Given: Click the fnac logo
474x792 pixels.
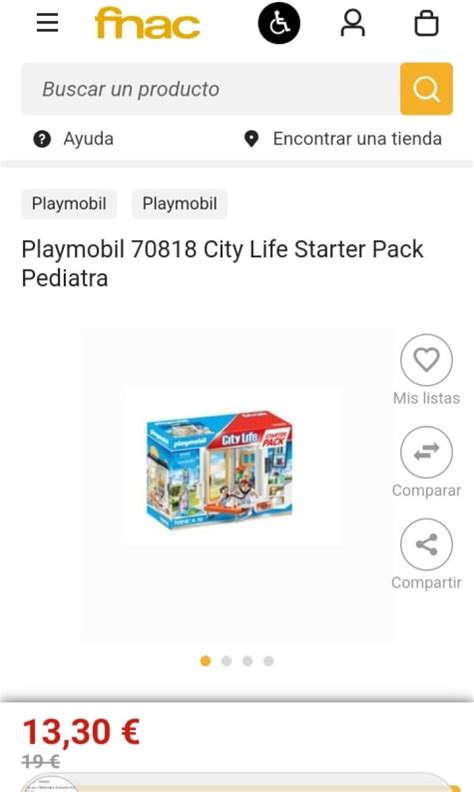Looking at the screenshot, I should pyautogui.click(x=147, y=23).
